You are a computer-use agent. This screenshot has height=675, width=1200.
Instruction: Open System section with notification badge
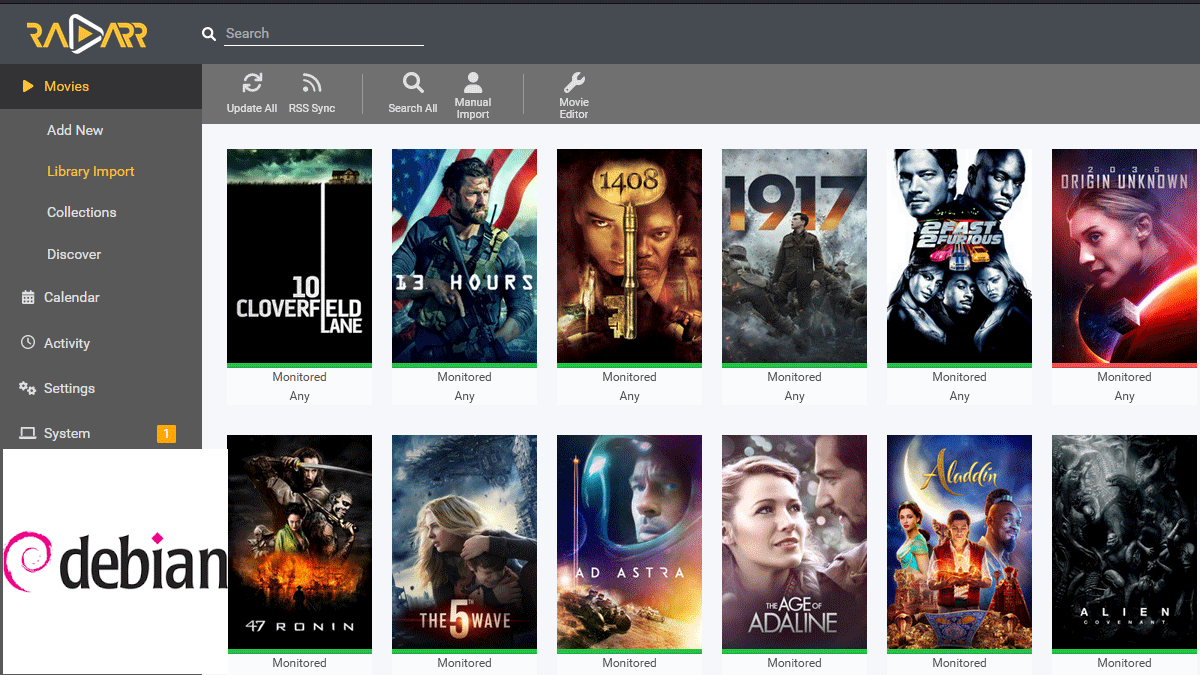click(x=66, y=433)
